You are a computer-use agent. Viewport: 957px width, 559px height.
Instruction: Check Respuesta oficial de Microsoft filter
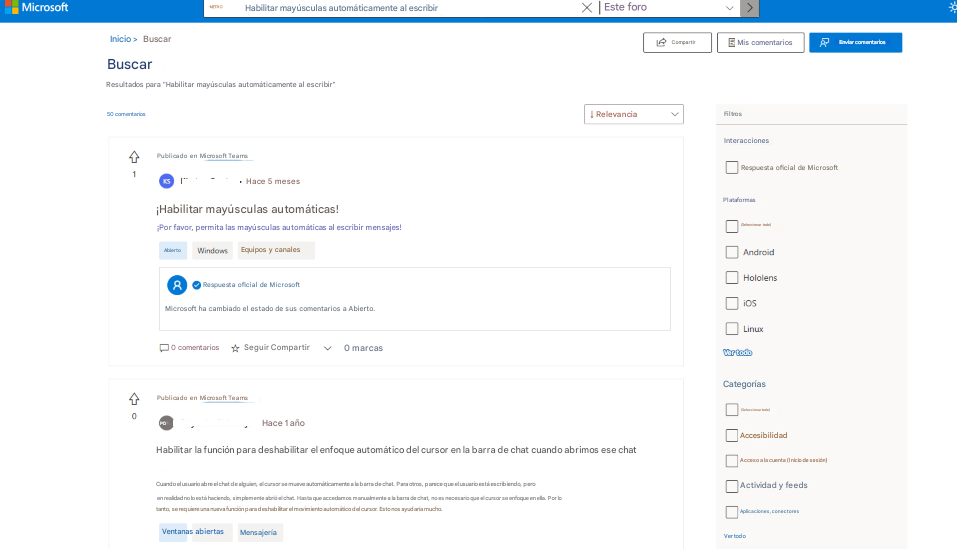point(732,168)
